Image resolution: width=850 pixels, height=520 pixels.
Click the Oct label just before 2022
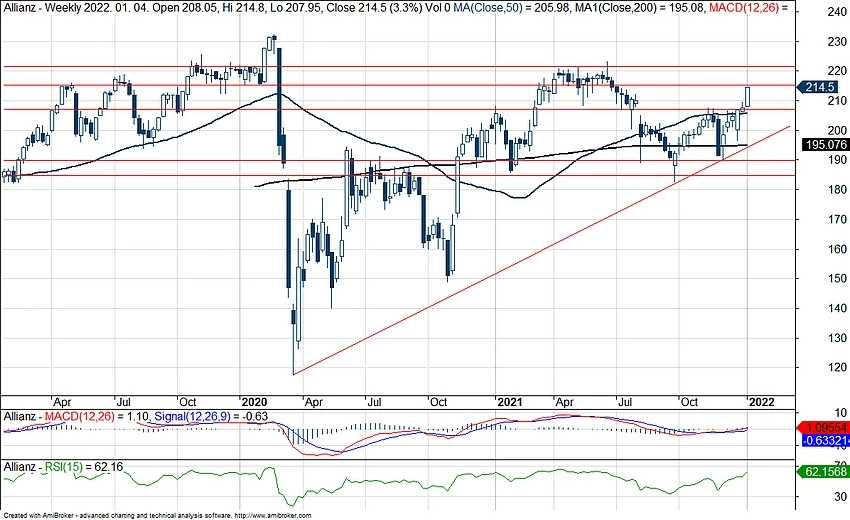689,402
